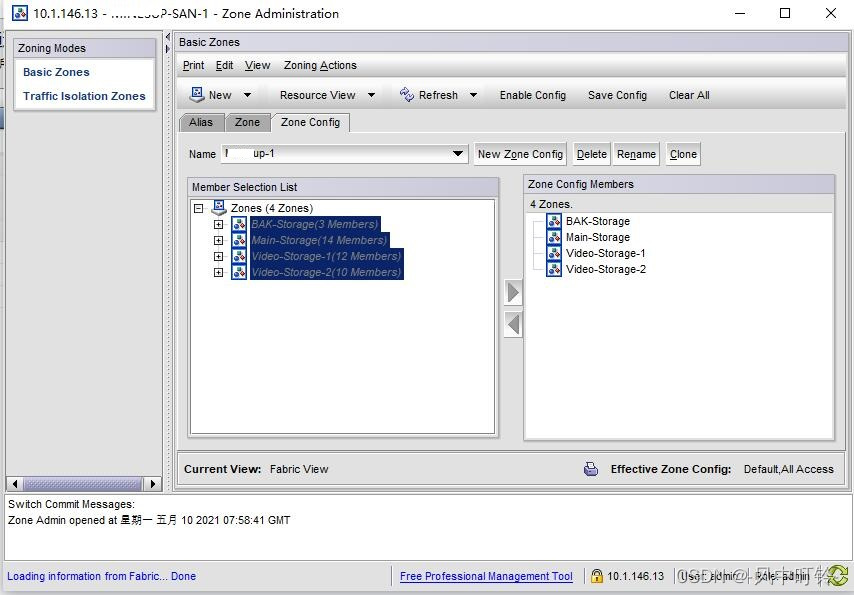This screenshot has width=854, height=595.
Task: Click the sidebar horizontal scrollbar thumb
Action: [83, 483]
